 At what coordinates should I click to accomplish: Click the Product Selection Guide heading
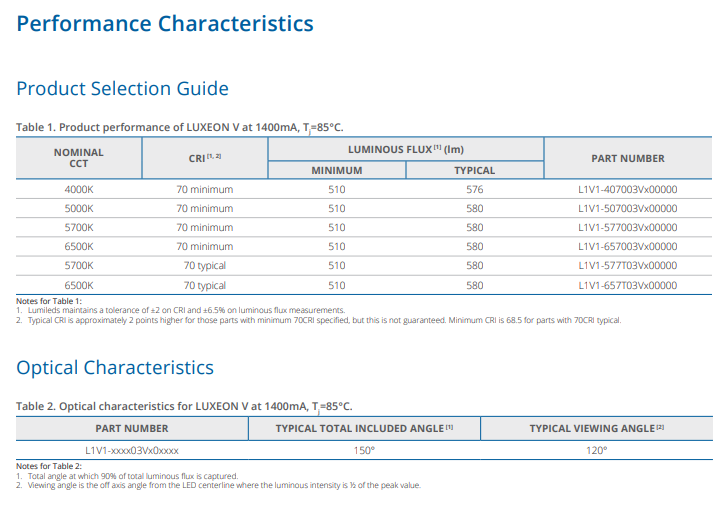coord(122,89)
